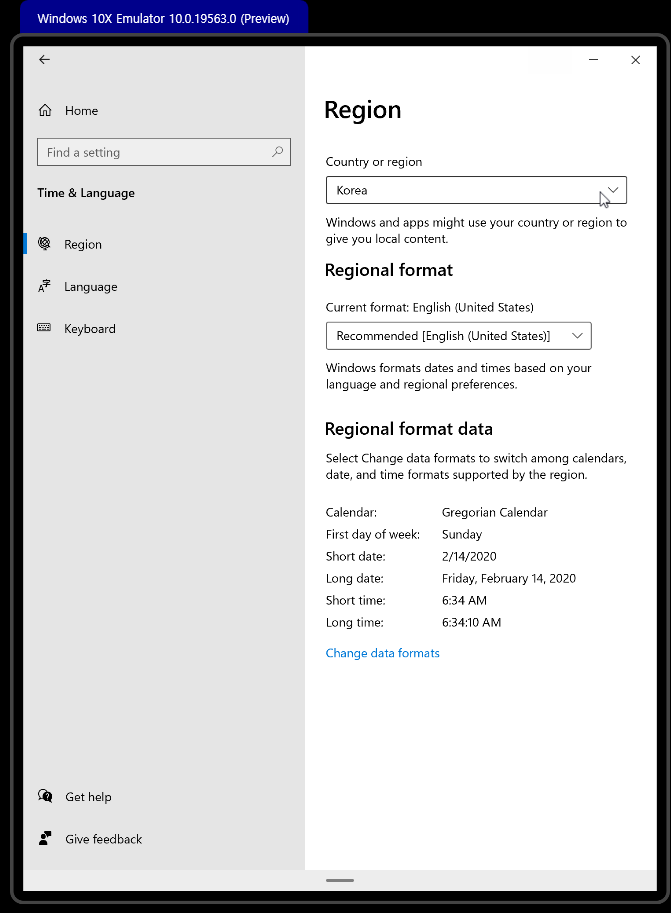Image resolution: width=671 pixels, height=913 pixels.
Task: Click the Regional format heading
Action: [x=389, y=270]
